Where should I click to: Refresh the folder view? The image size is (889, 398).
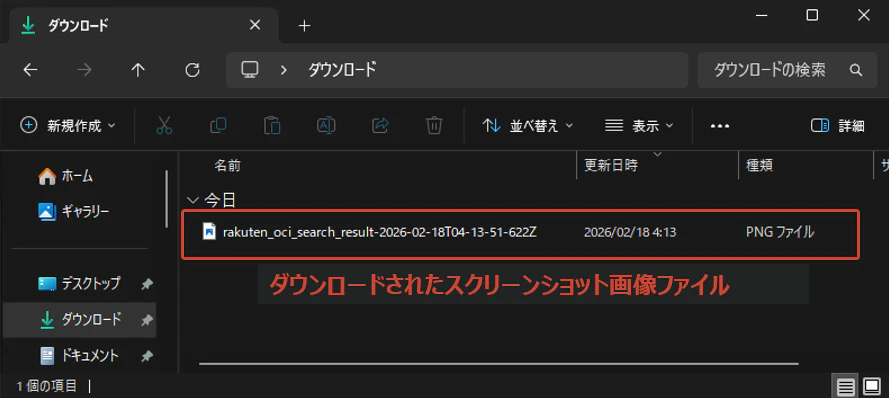coord(193,70)
